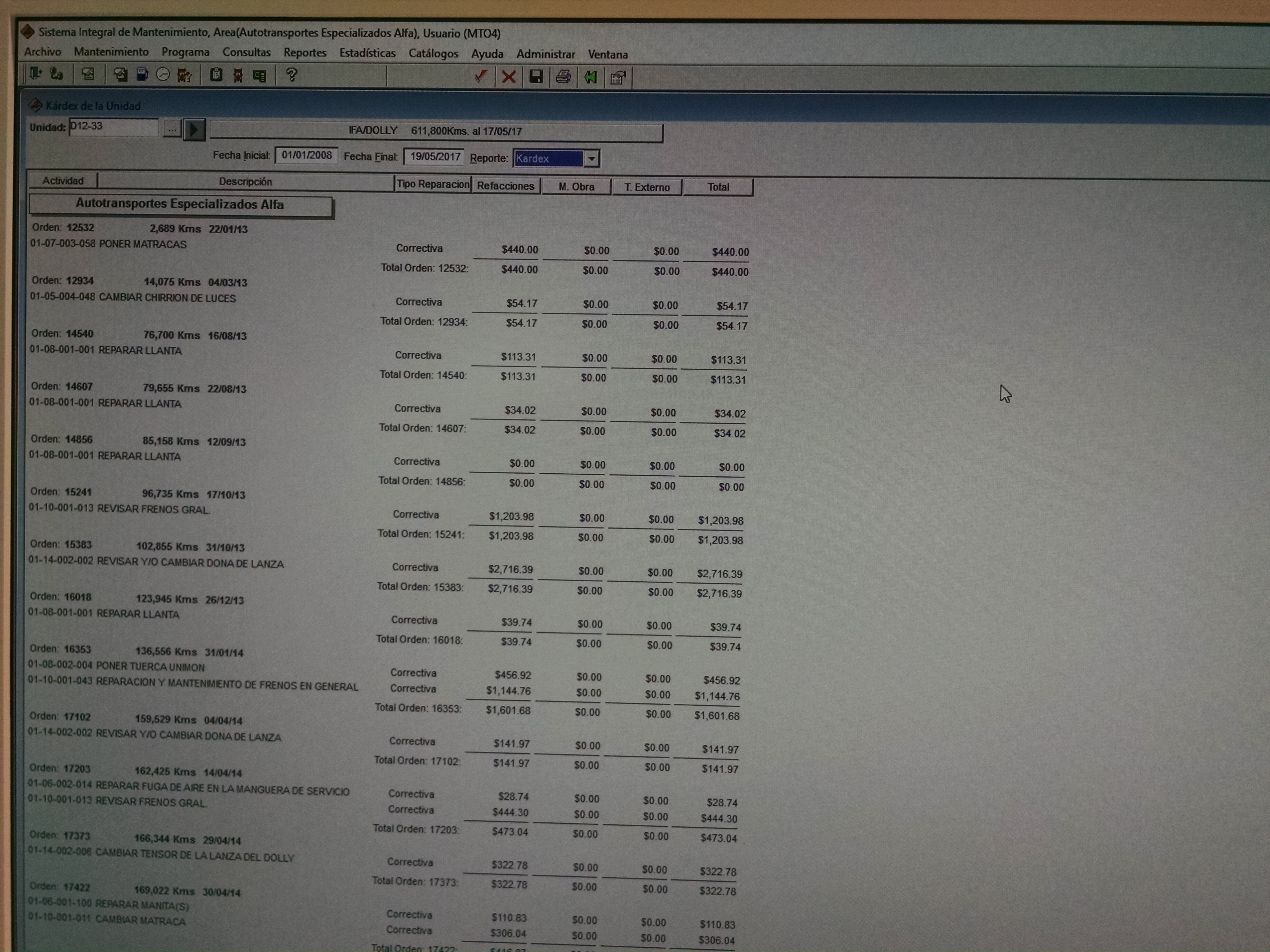Click the red checkmark accept icon
The height and width of the screenshot is (952, 1270).
pyautogui.click(x=481, y=76)
